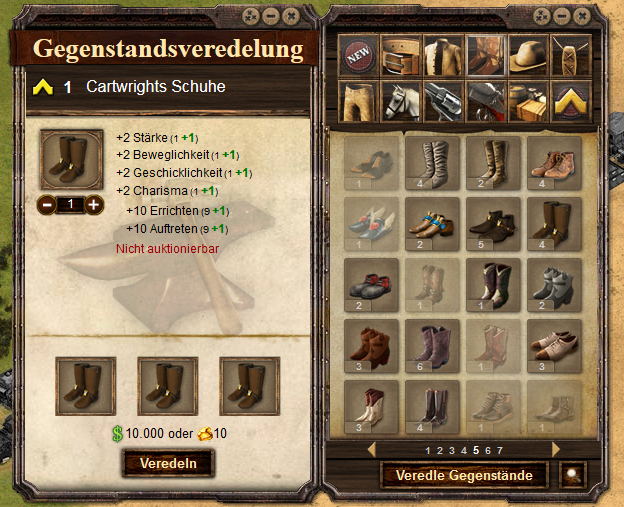624x507 pixels.
Task: Show NEW items category filter
Action: (358, 56)
